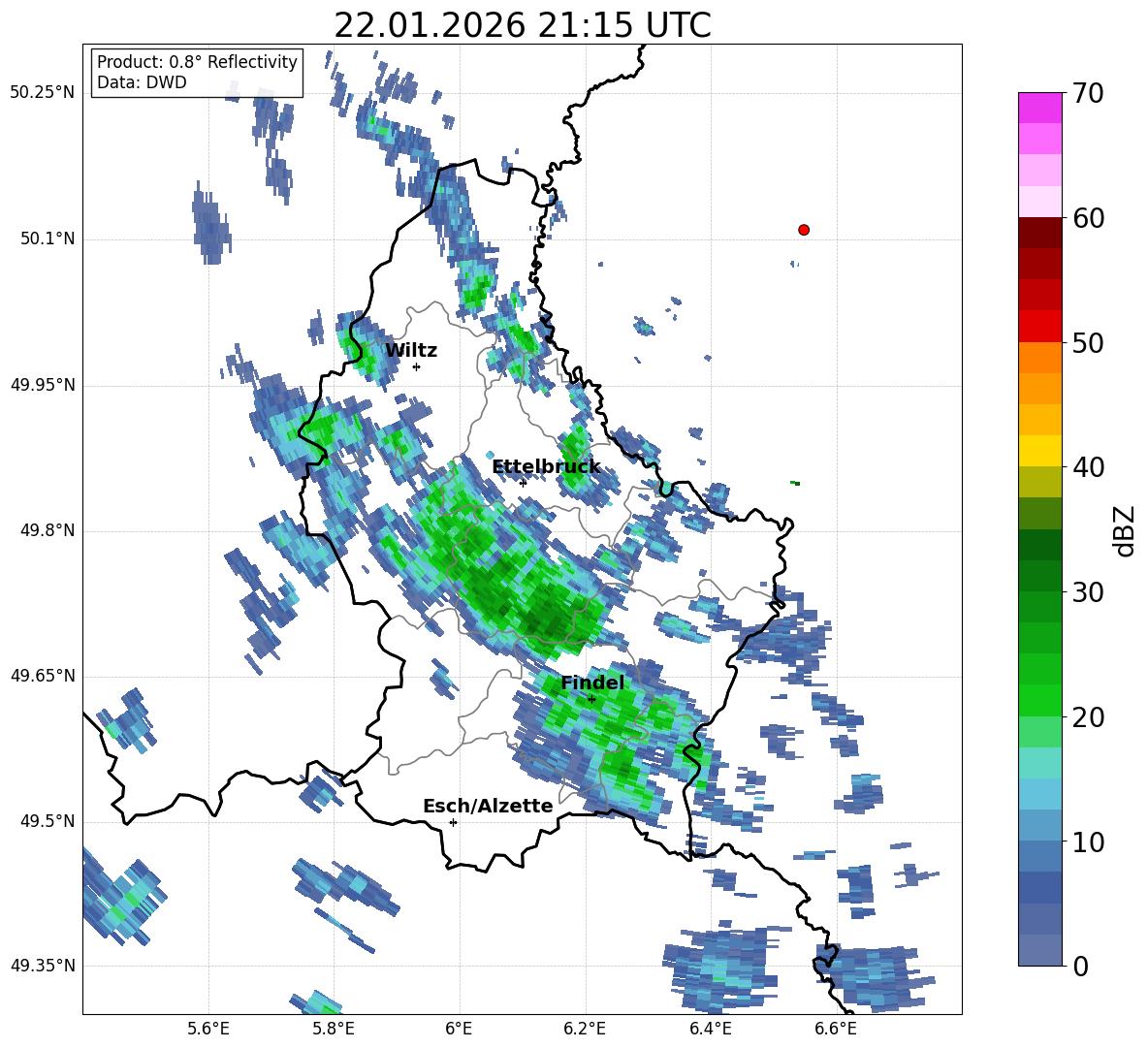
Task: Pick the orange colorbar swatch just below 50 dBZ
Action: pyautogui.click(x=1039, y=357)
